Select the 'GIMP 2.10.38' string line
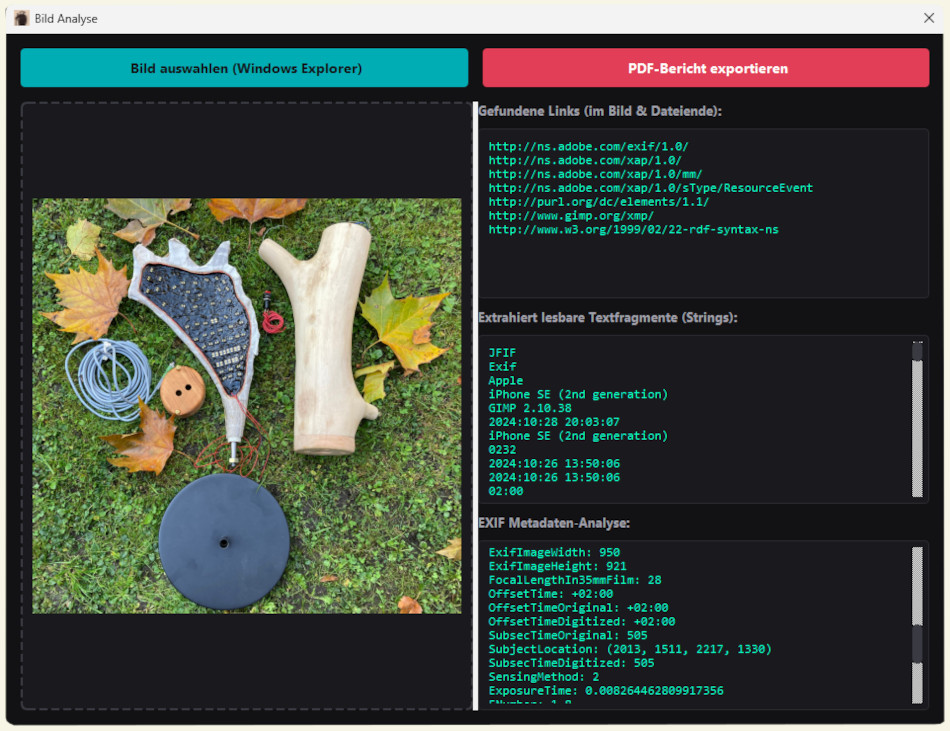This screenshot has height=731, width=950. click(530, 408)
